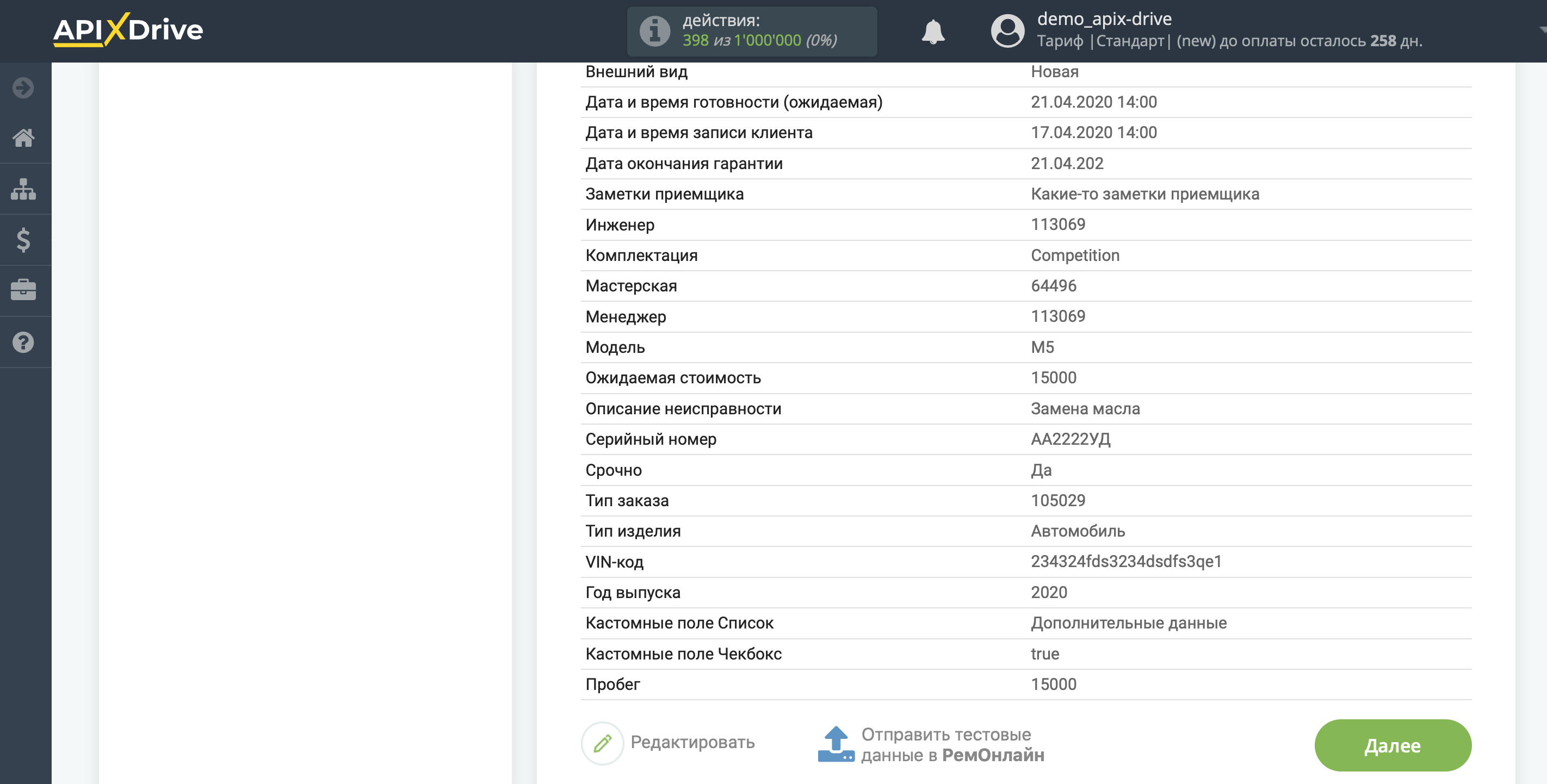This screenshot has width=1547, height=784.
Task: Select the value Competition
Action: 1075,255
